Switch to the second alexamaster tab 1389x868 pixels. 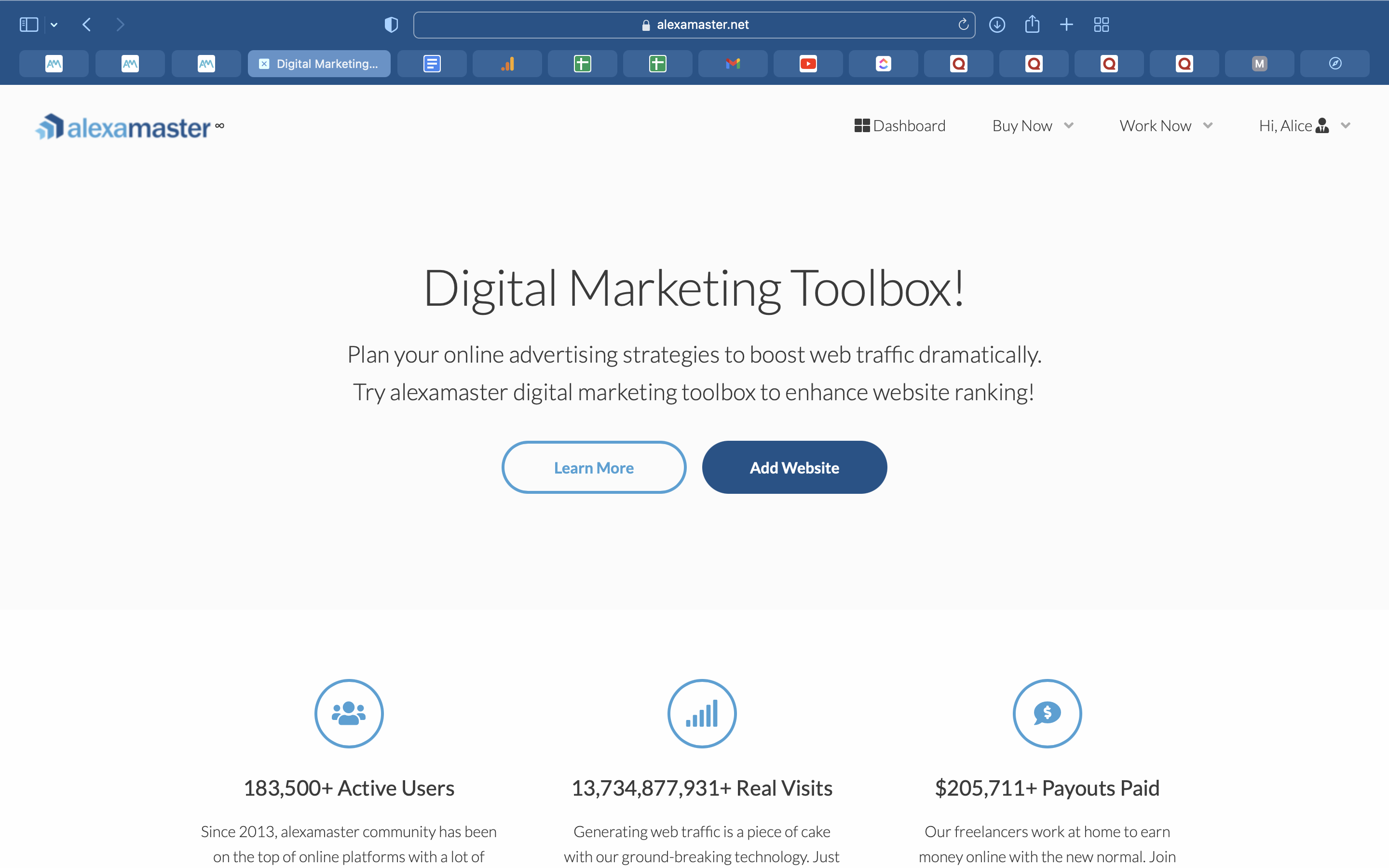point(130,64)
